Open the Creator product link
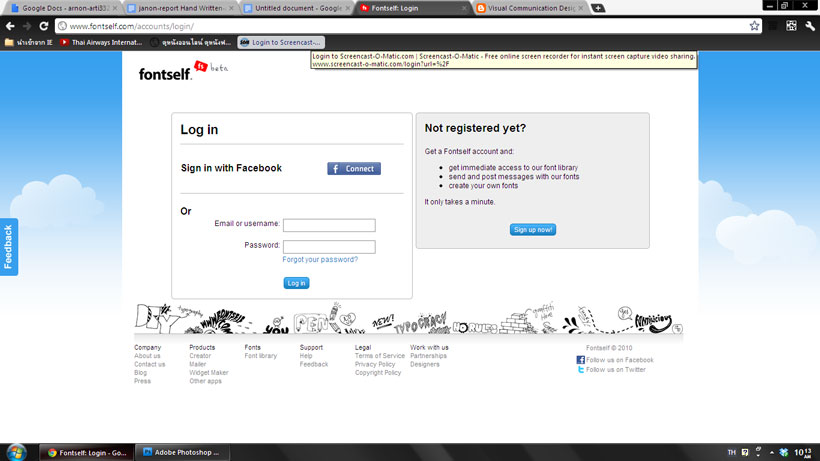820x461 pixels. coord(200,355)
